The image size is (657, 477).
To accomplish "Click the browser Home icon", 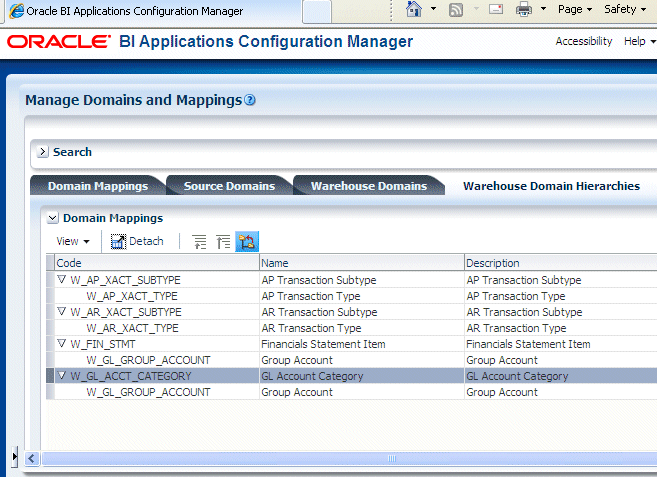I will pos(414,9).
